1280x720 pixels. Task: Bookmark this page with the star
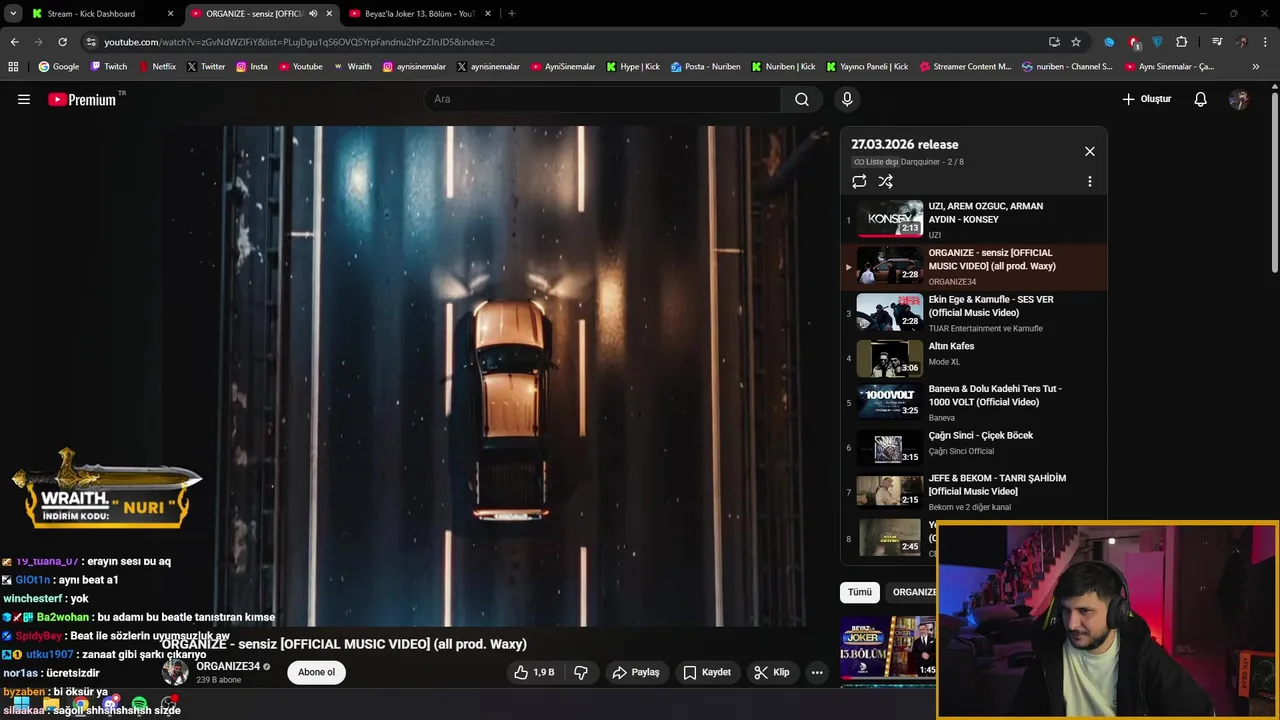tap(1076, 42)
